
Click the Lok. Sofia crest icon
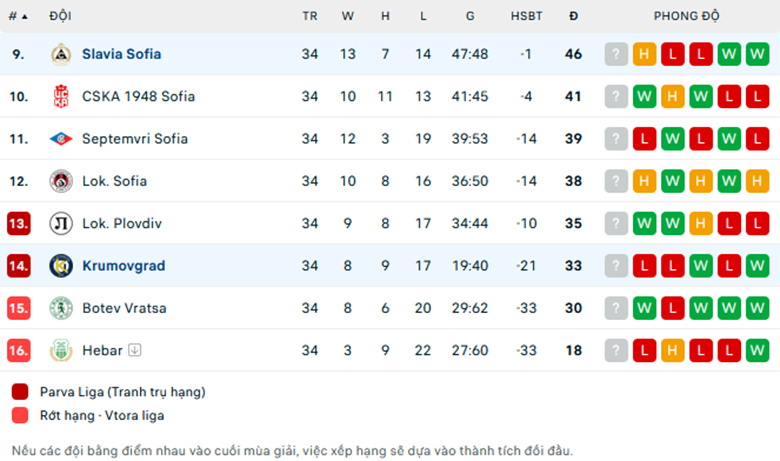pos(61,181)
